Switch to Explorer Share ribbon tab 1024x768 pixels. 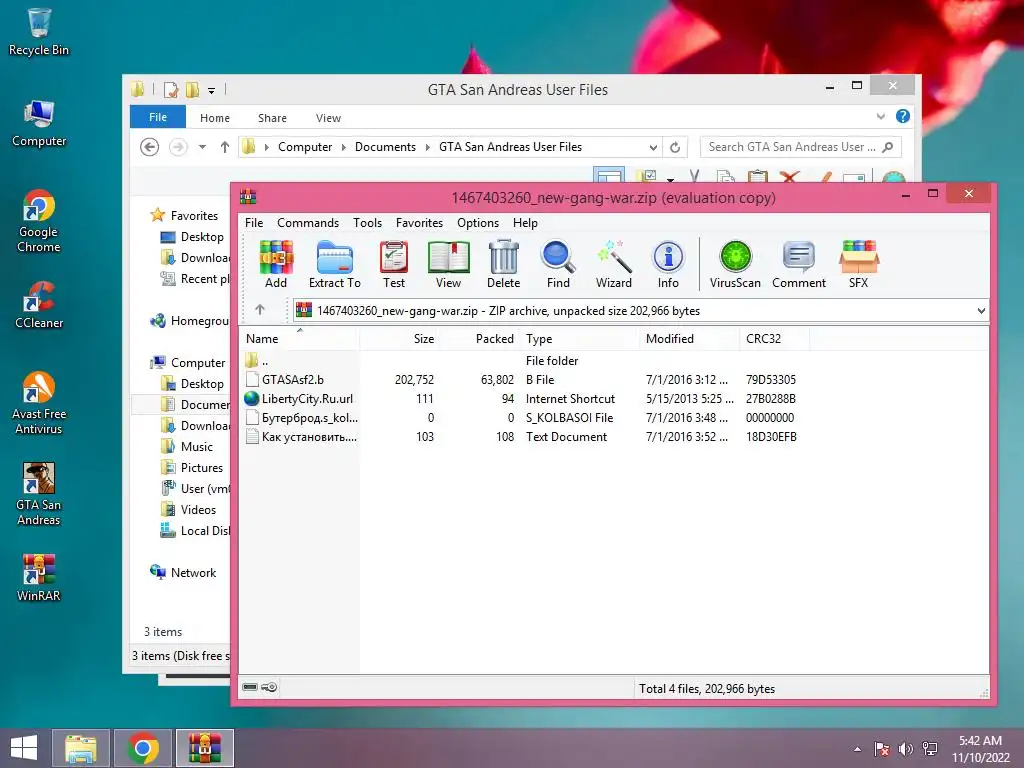[272, 118]
